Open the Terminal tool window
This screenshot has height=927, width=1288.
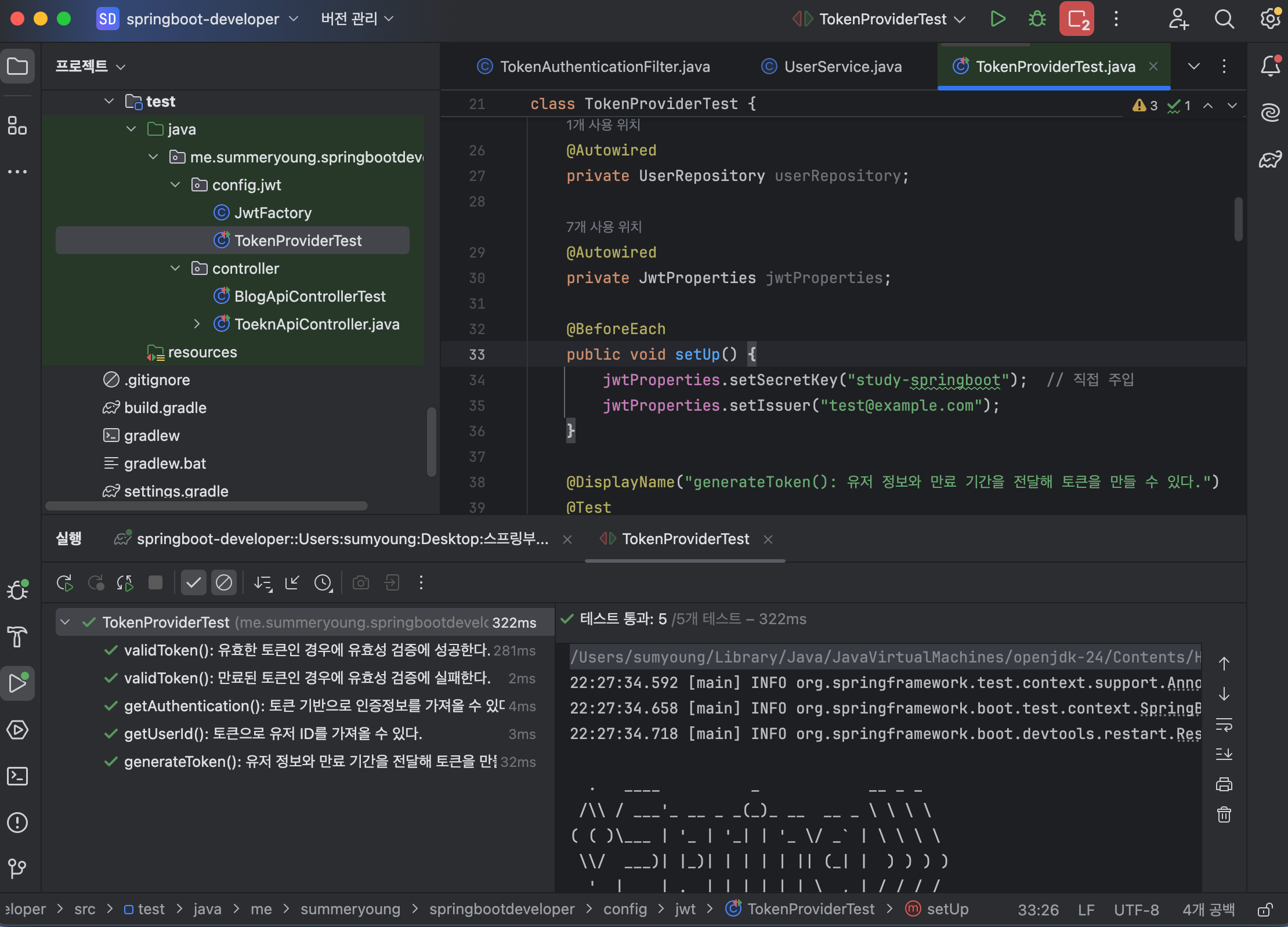tap(17, 776)
